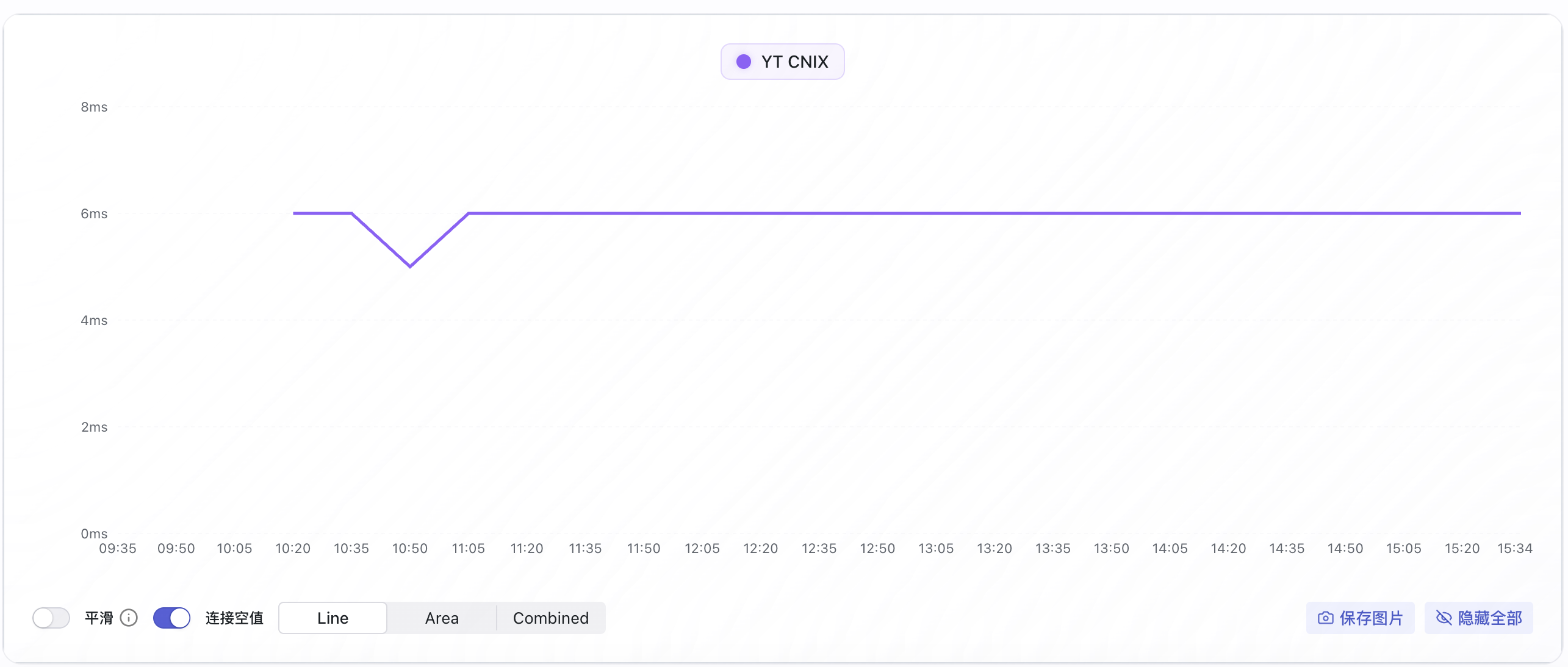Image resolution: width=1568 pixels, height=667 pixels.
Task: Click the 保存图片 button text
Action: (1371, 618)
